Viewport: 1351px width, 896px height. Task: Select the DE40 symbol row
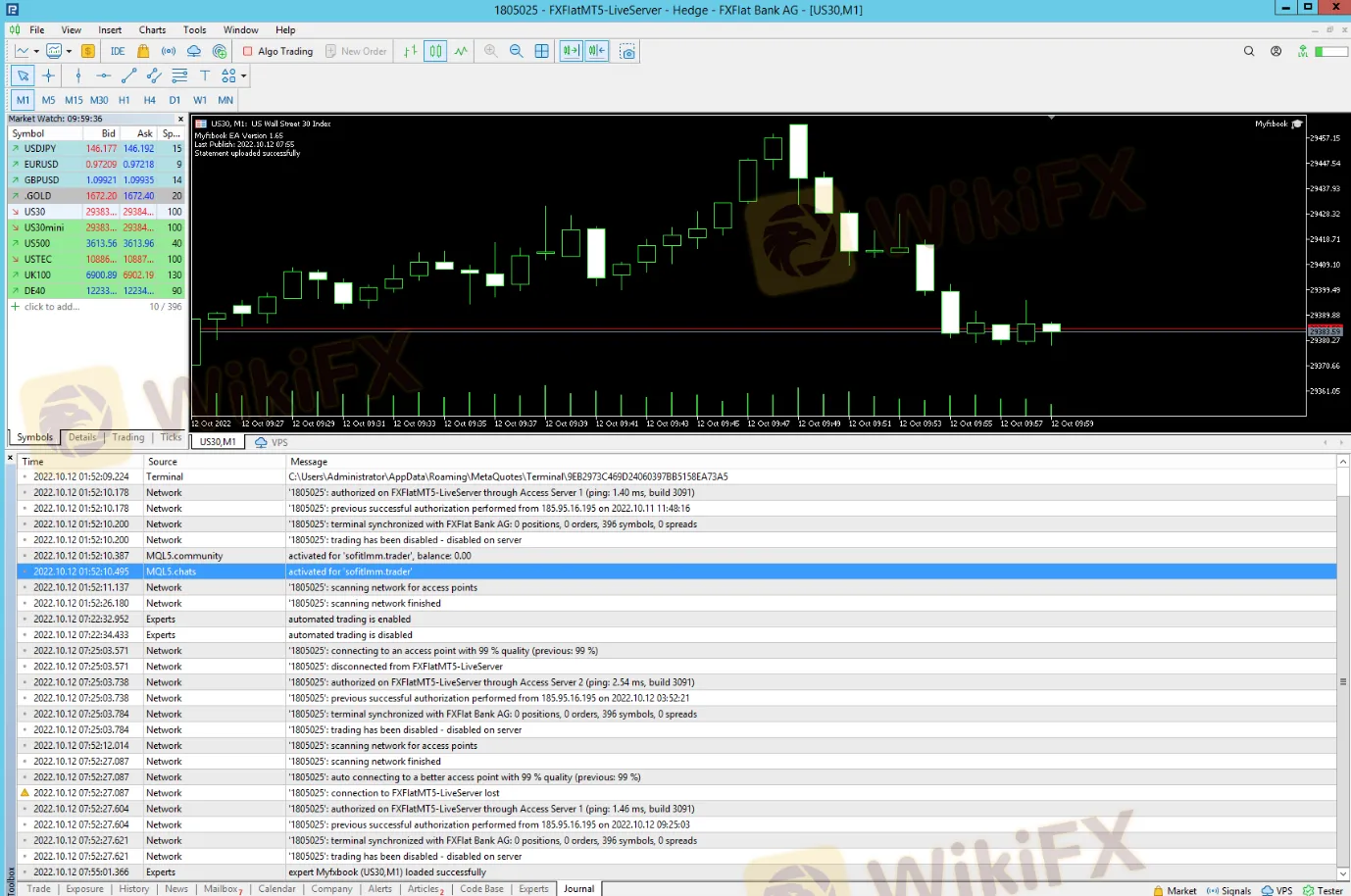coord(96,291)
